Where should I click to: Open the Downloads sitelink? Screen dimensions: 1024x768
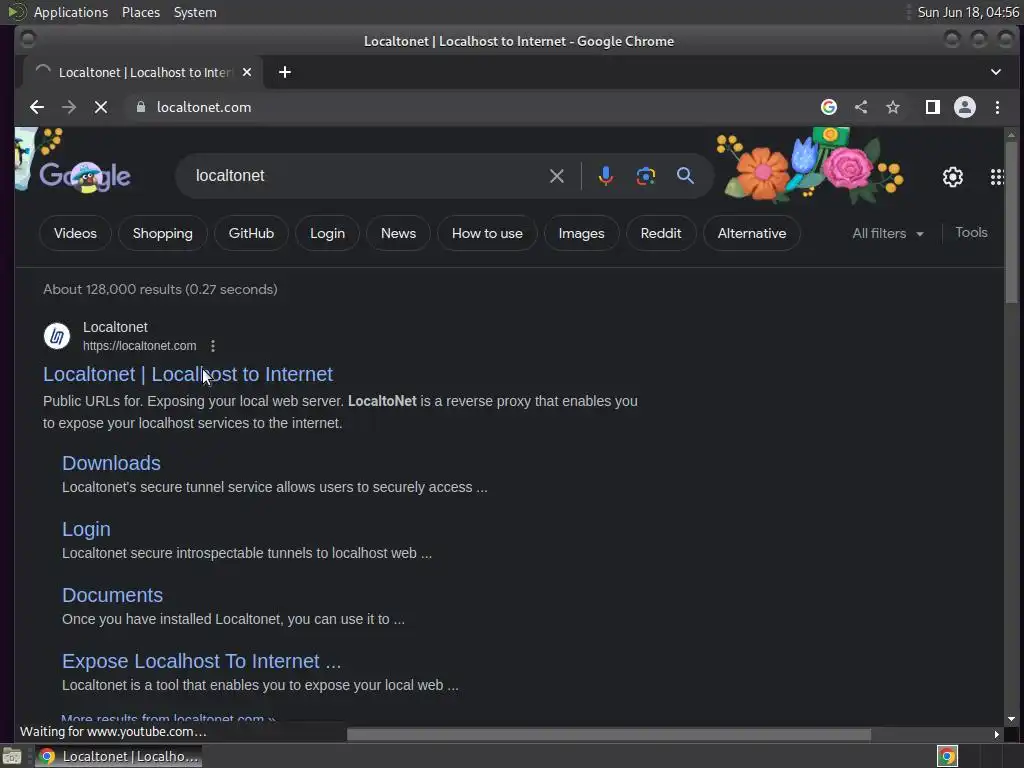click(111, 463)
